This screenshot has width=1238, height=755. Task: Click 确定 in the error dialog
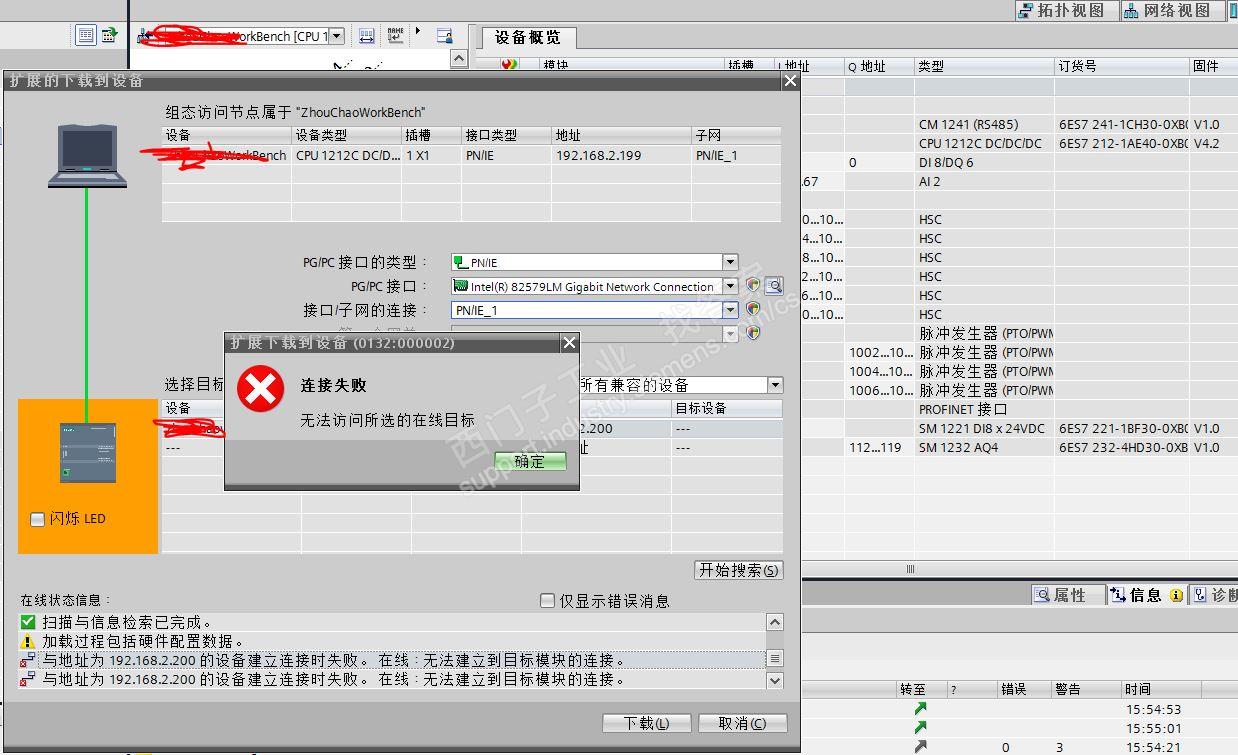(x=530, y=461)
